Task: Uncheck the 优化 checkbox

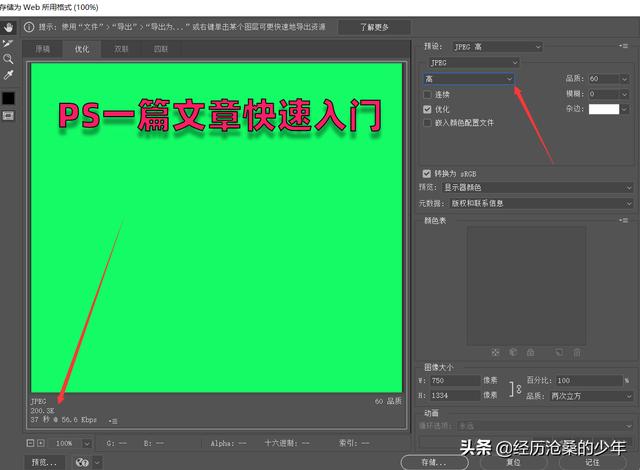Action: point(427,109)
